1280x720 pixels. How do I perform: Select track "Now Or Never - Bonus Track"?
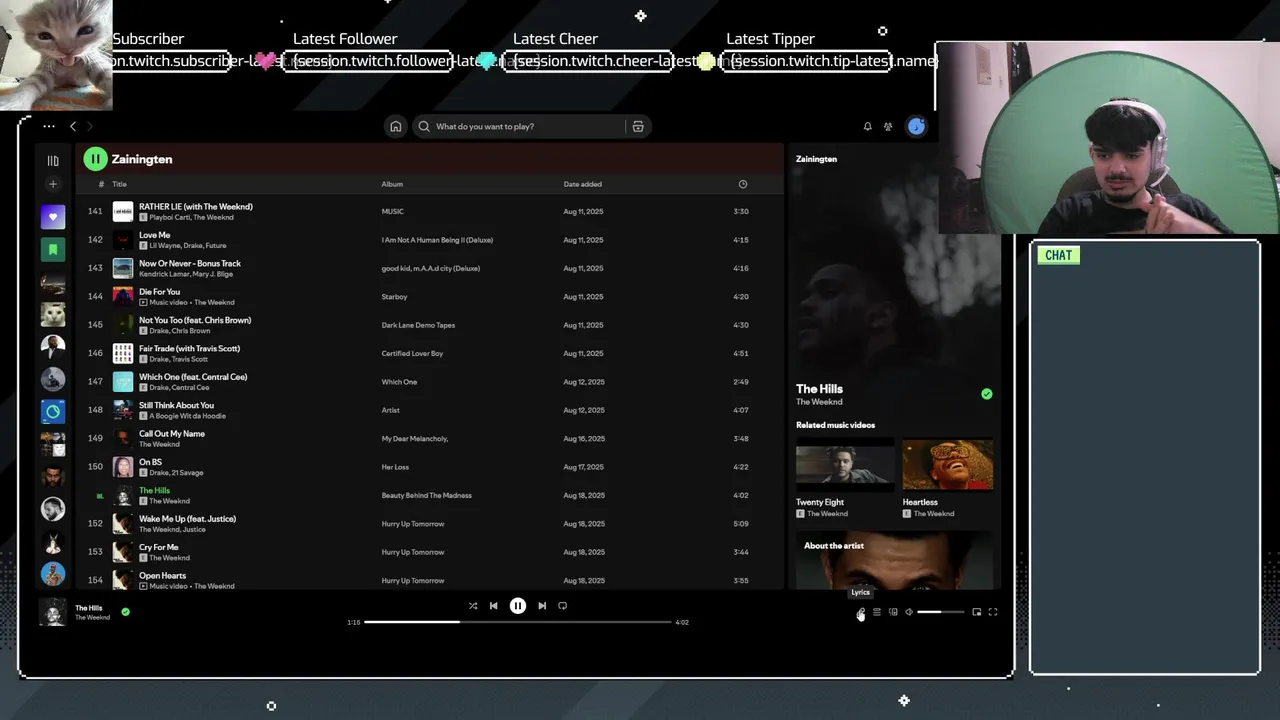click(190, 263)
